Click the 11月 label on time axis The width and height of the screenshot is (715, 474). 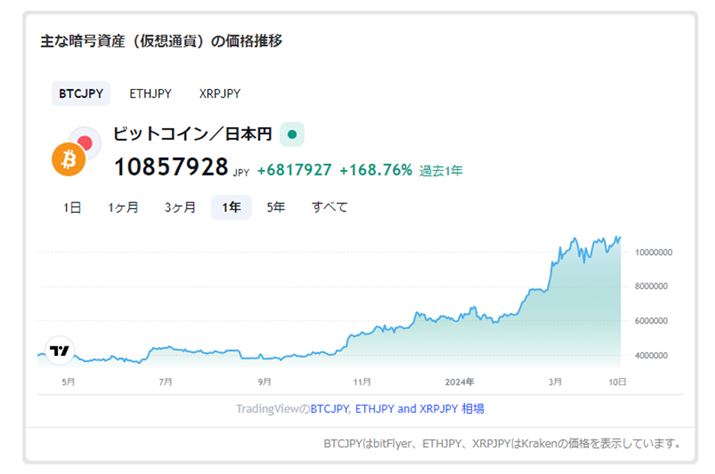coord(362,382)
